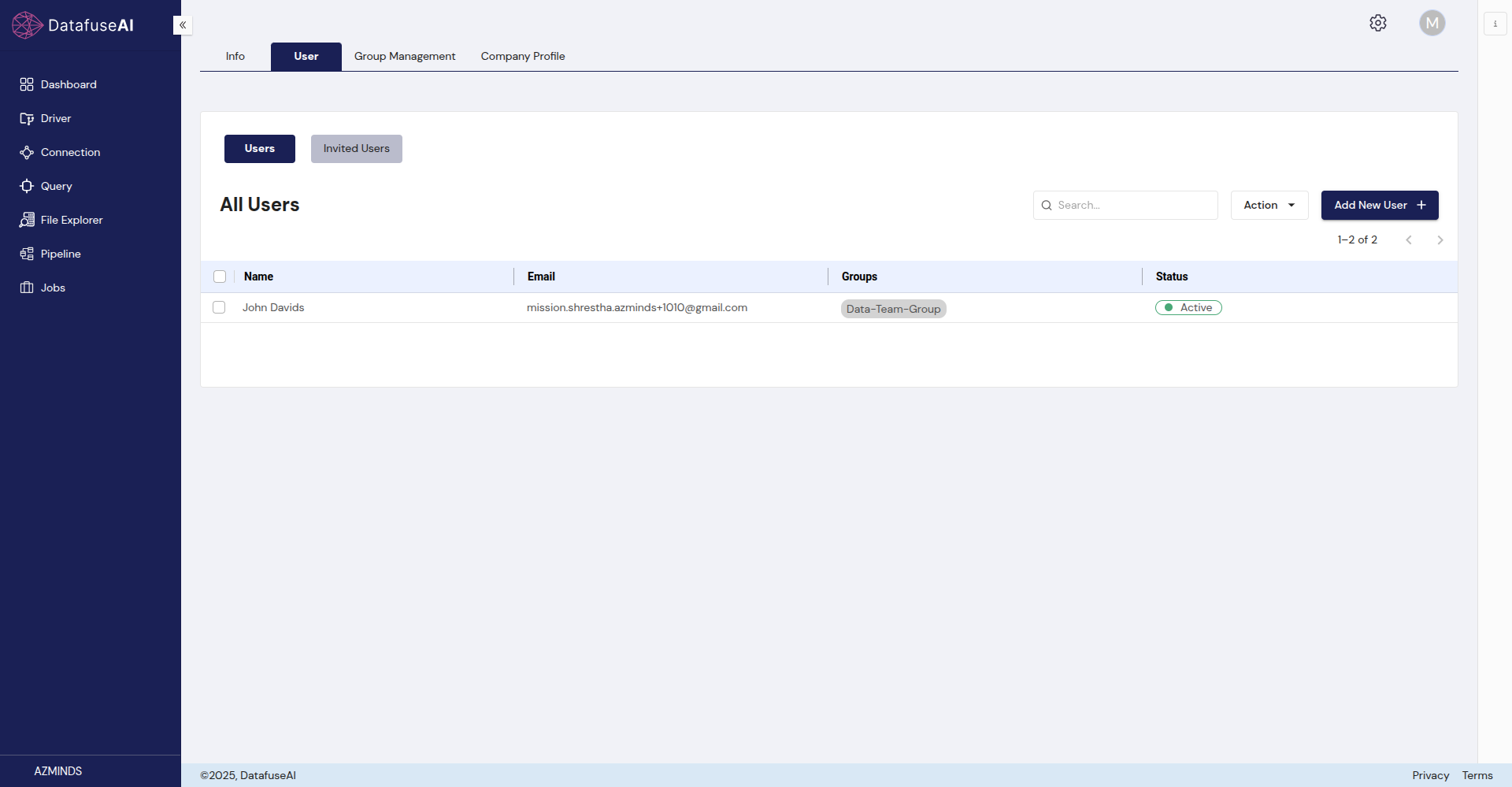Click the Active status badge for John Davids
The height and width of the screenshot is (787, 1512).
(x=1188, y=307)
